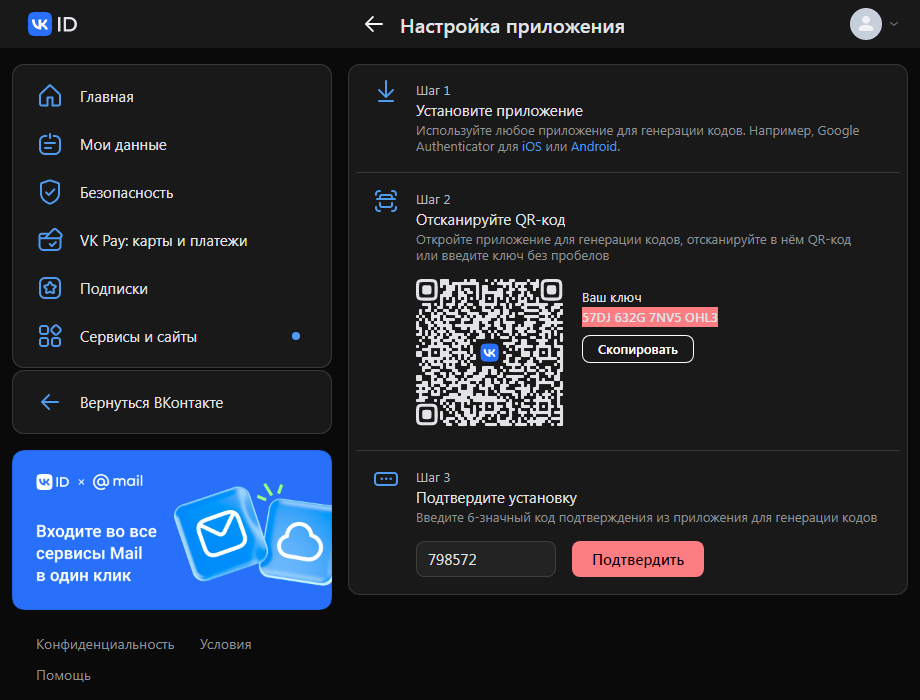Click the Подтвердить button
Viewport: 920px width, 700px height.
pyautogui.click(x=638, y=559)
